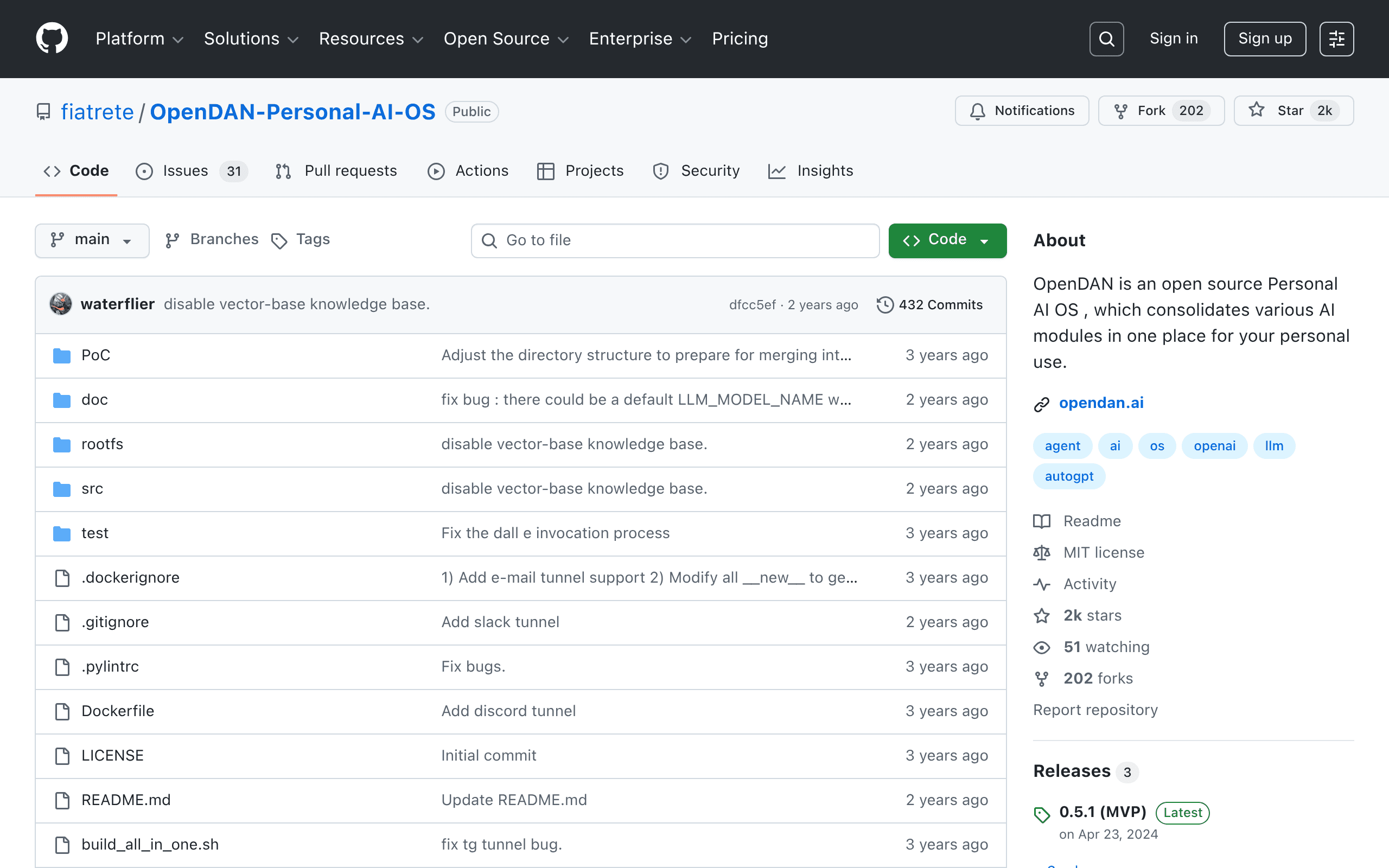
Task: Open the Branches link
Action: coord(212,239)
